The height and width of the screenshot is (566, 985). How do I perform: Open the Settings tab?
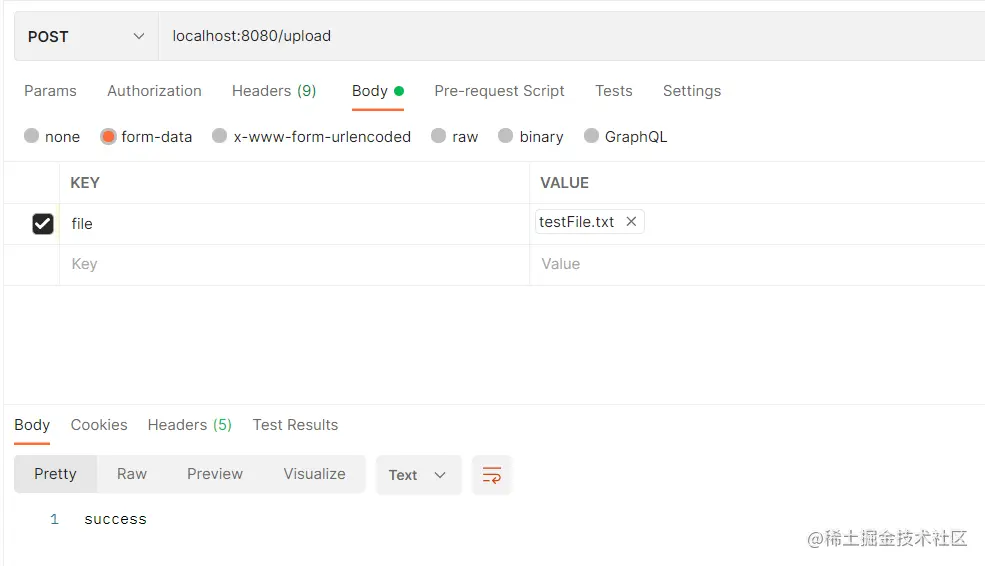[x=692, y=91]
